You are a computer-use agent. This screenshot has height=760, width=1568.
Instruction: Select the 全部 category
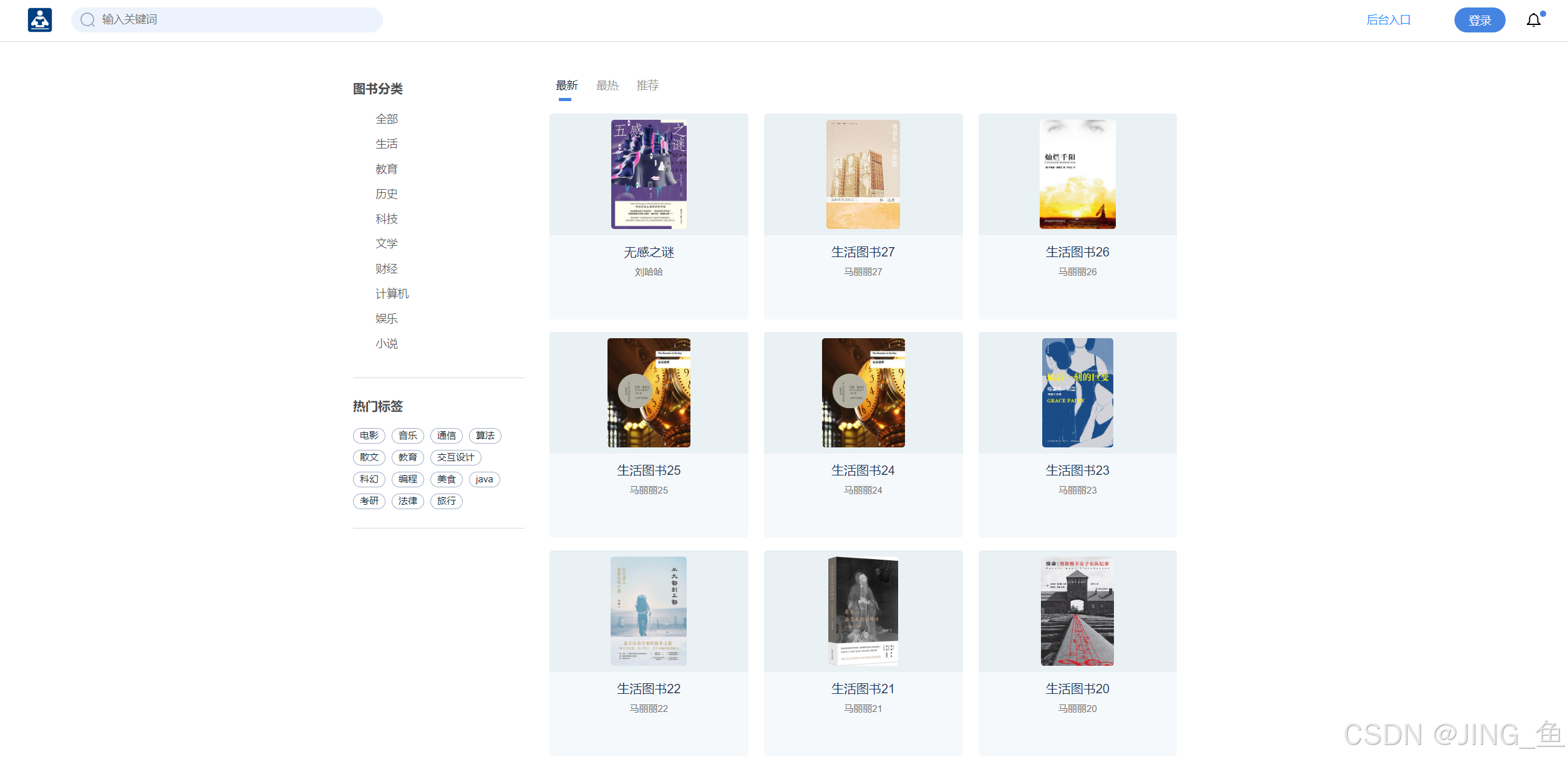point(386,119)
